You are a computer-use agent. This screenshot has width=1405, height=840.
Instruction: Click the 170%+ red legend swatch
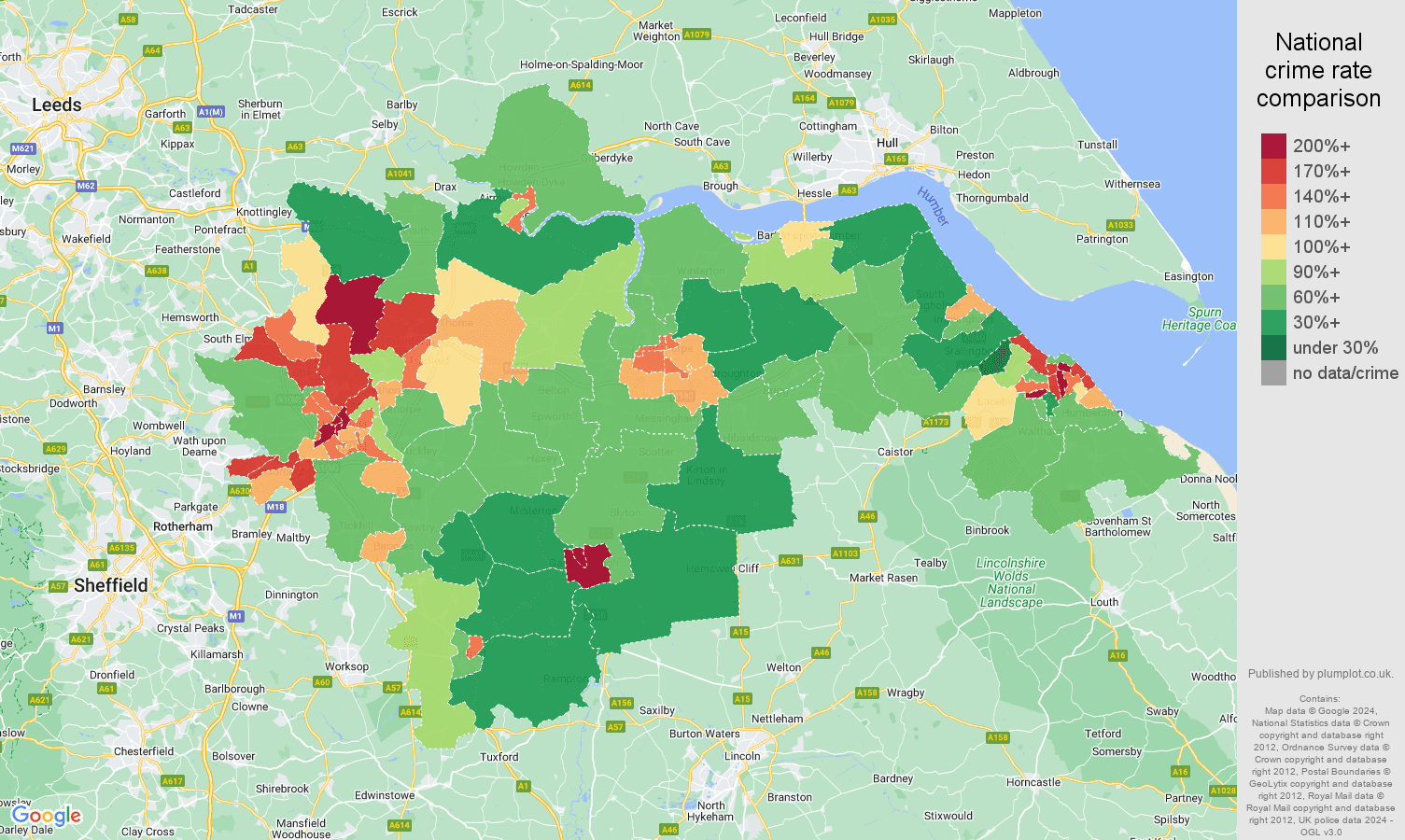[x=1273, y=172]
